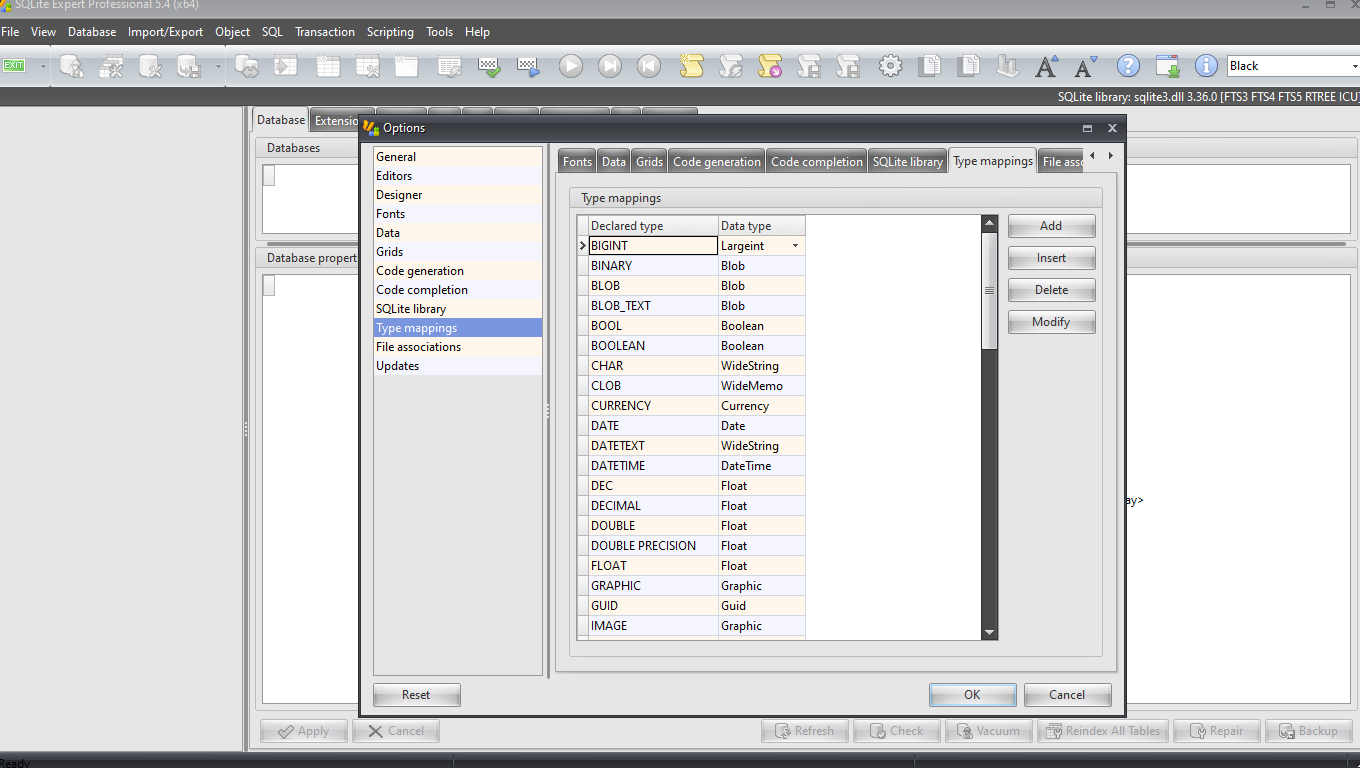
Task: Click the new view blank window icon
Action: 406,66
